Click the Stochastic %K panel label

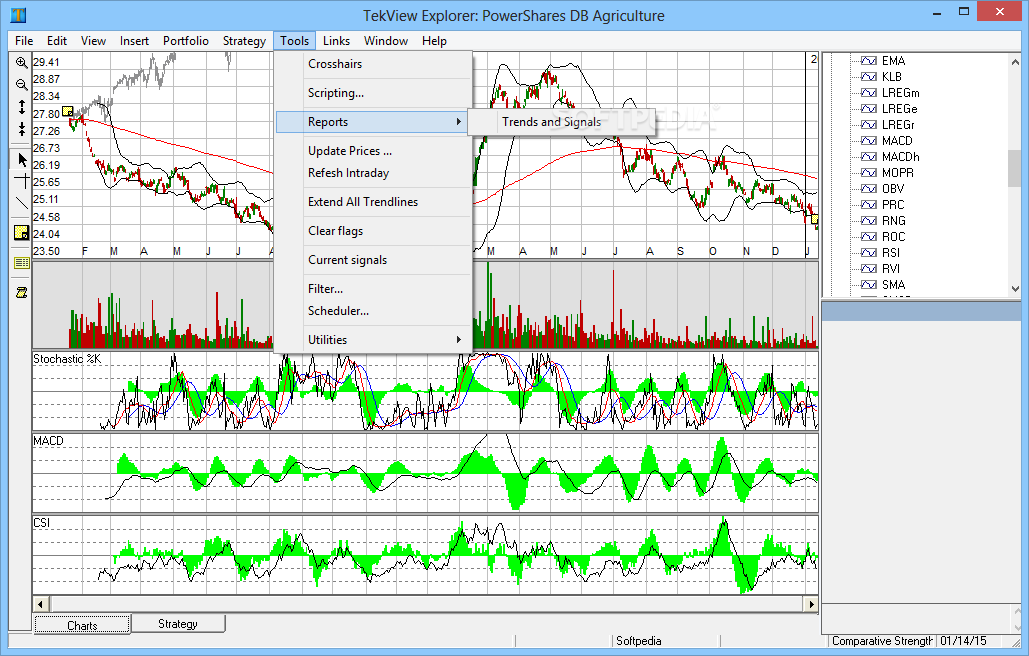[67, 359]
